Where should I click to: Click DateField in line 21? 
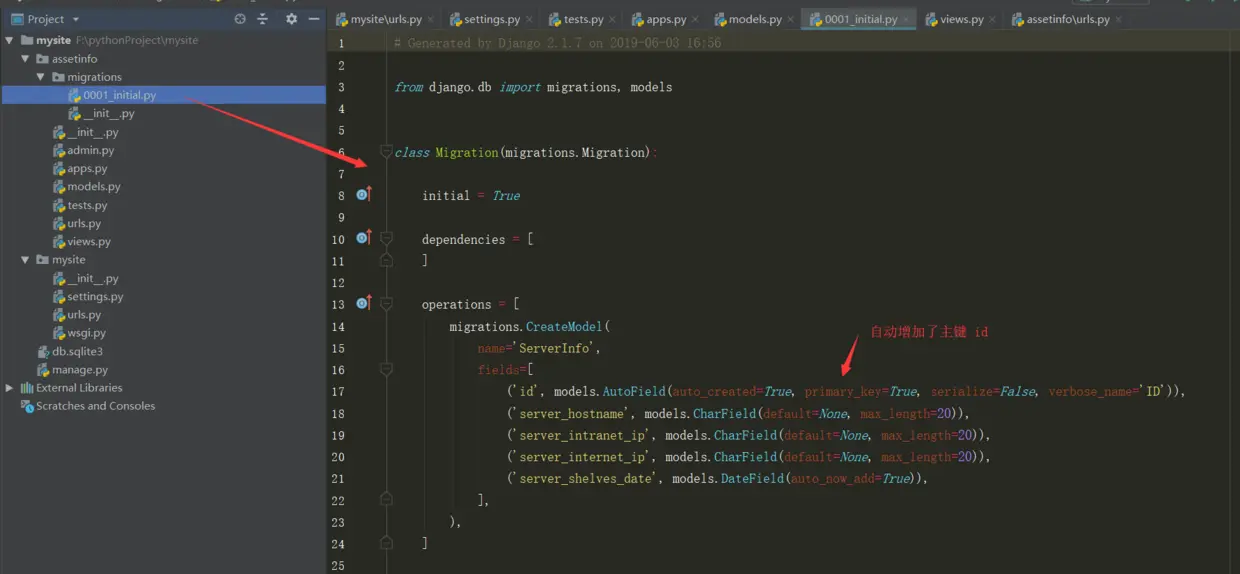coord(754,479)
